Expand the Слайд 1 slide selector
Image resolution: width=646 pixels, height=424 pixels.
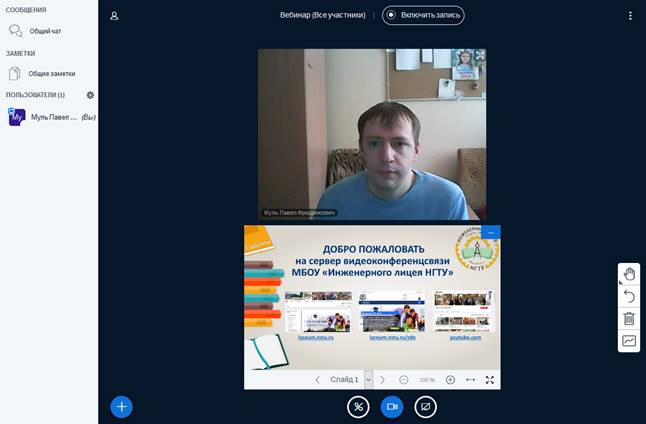pyautogui.click(x=368, y=380)
